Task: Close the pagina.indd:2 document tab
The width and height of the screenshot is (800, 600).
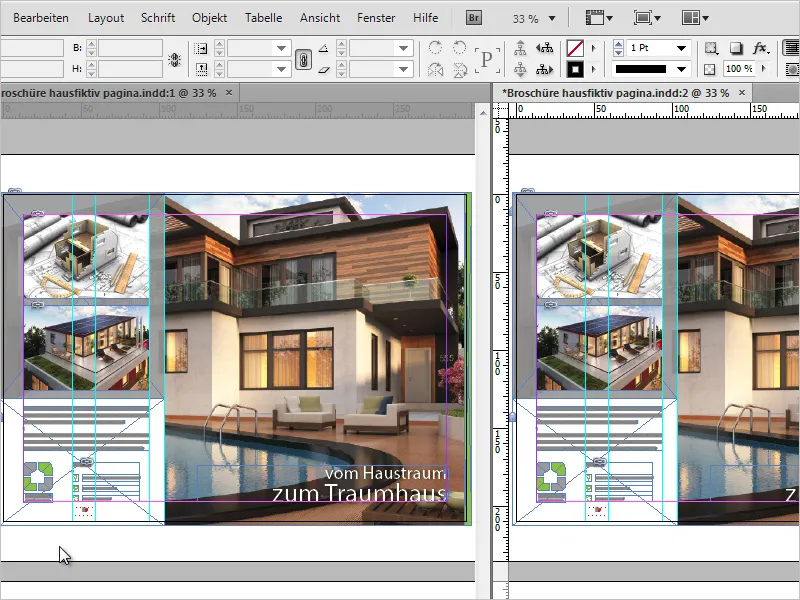Action: point(742,92)
